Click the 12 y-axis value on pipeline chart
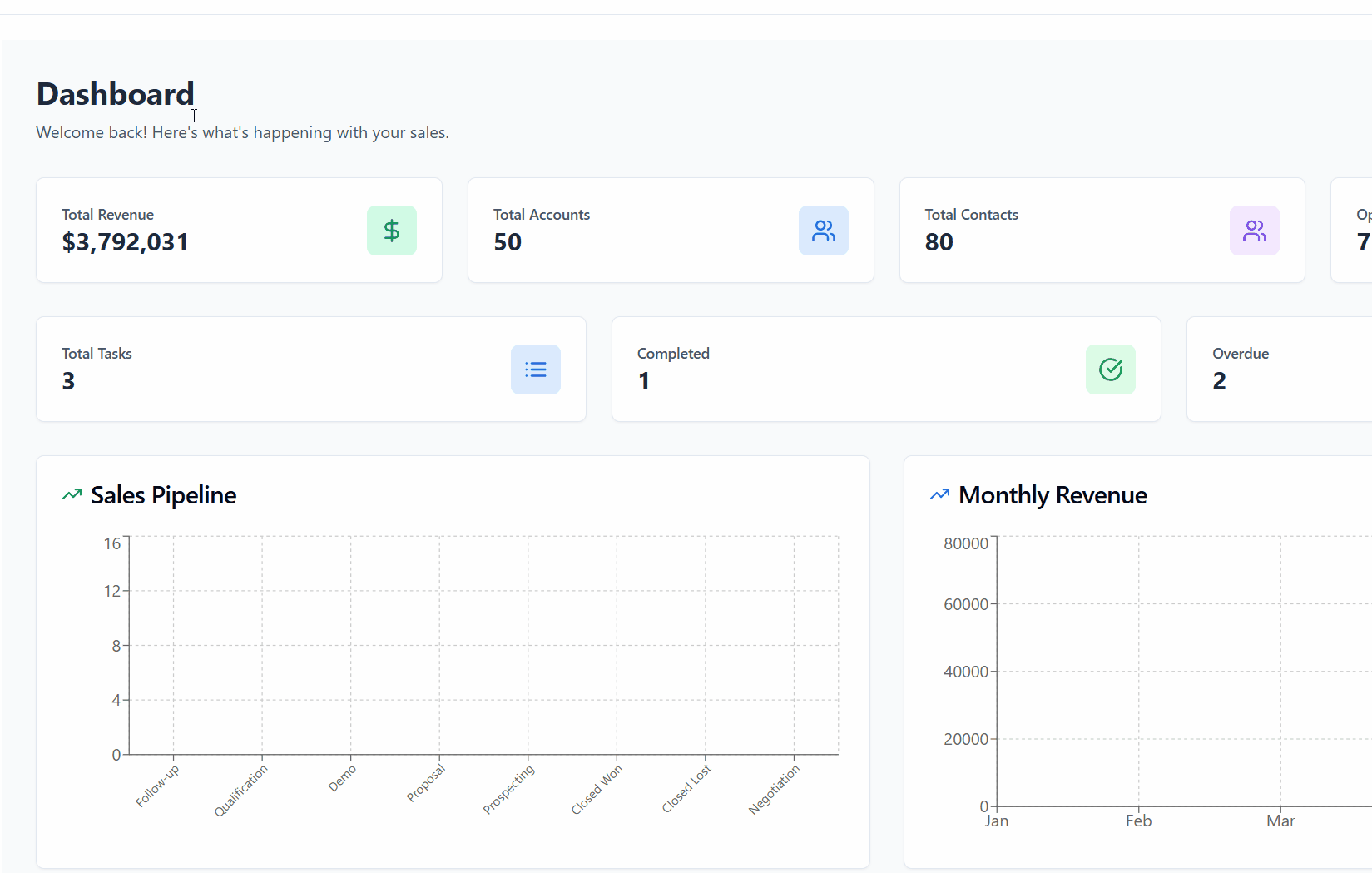Viewport: 1372px width, 873px height. pos(112,591)
